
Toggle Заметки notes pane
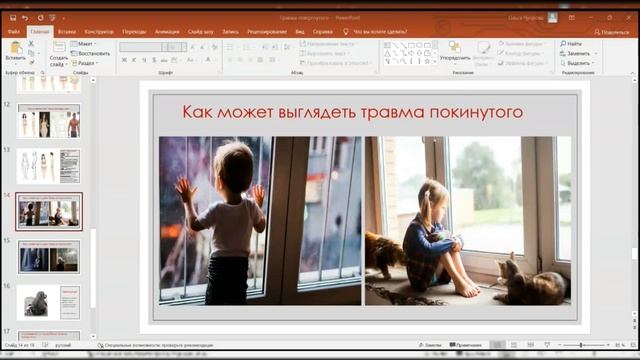[430, 345]
